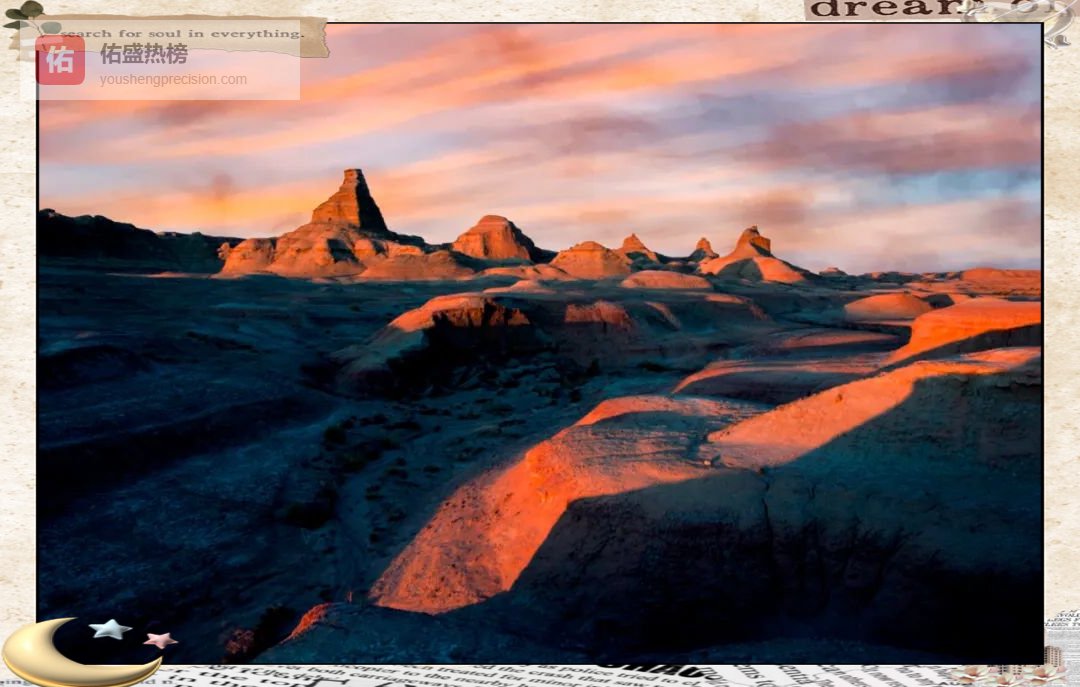
Task: Open the youshengprecision.com link
Action: click(x=173, y=80)
